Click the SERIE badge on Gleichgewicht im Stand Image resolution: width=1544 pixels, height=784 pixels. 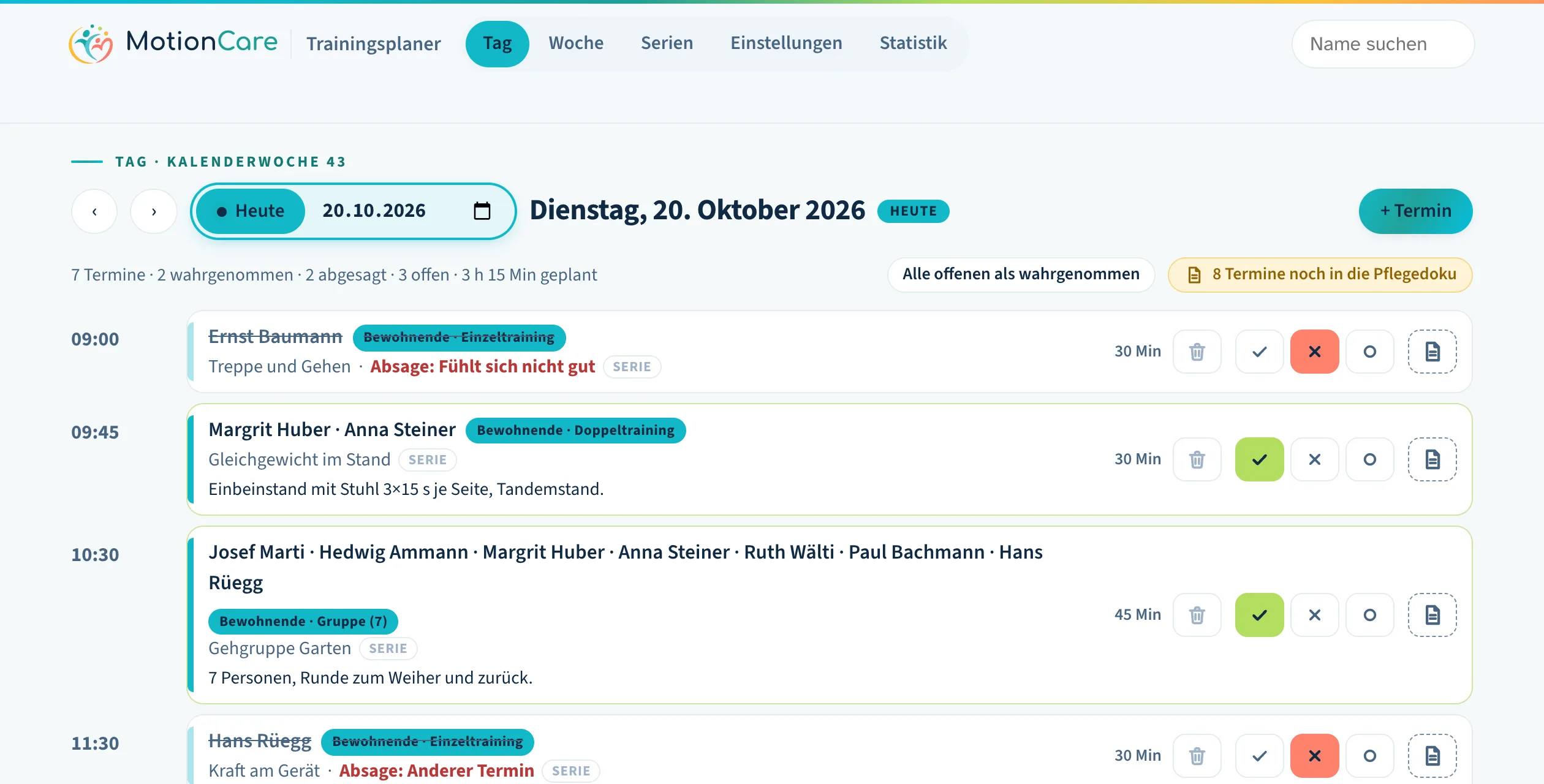tap(427, 460)
